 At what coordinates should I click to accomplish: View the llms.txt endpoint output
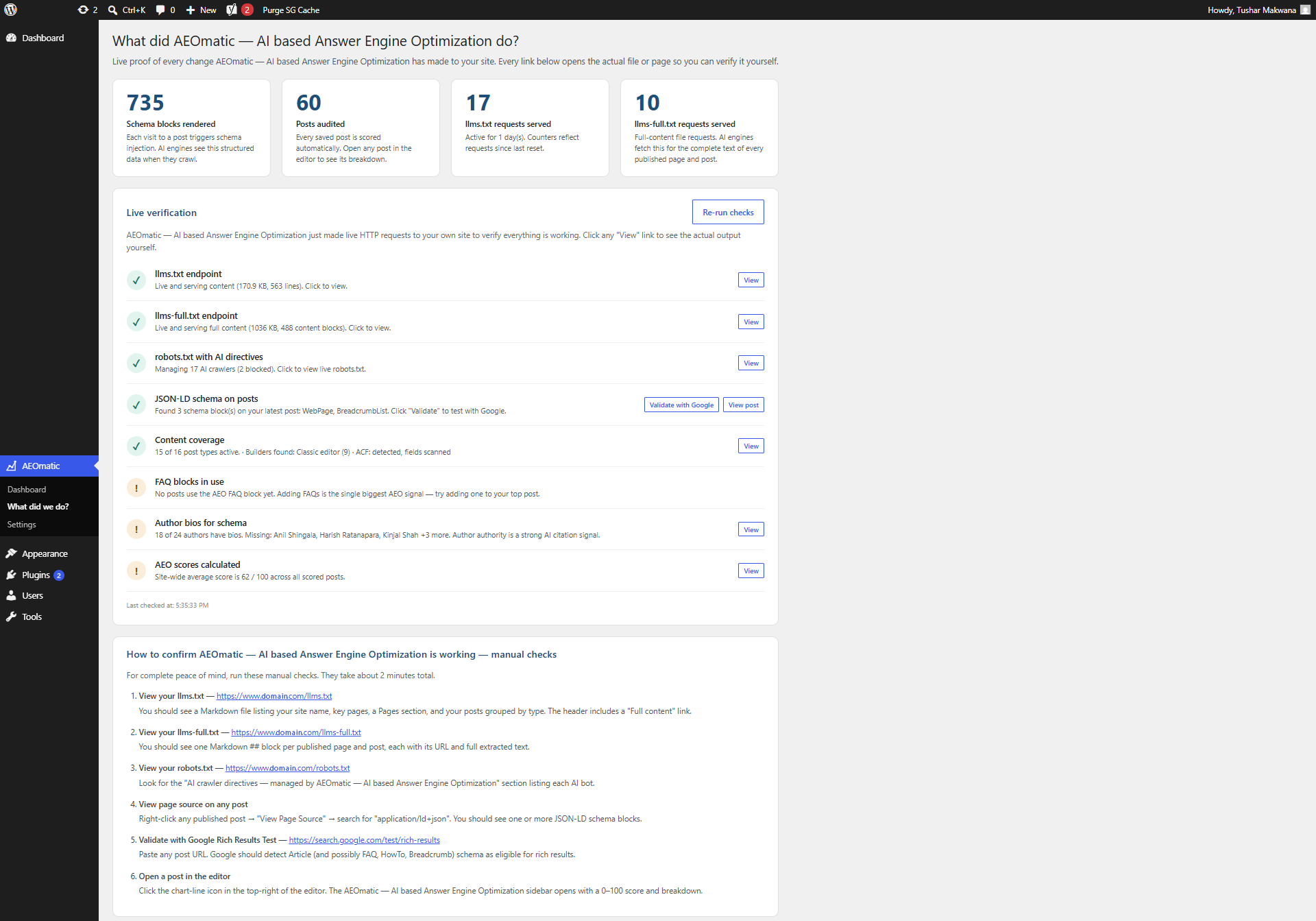(x=751, y=280)
